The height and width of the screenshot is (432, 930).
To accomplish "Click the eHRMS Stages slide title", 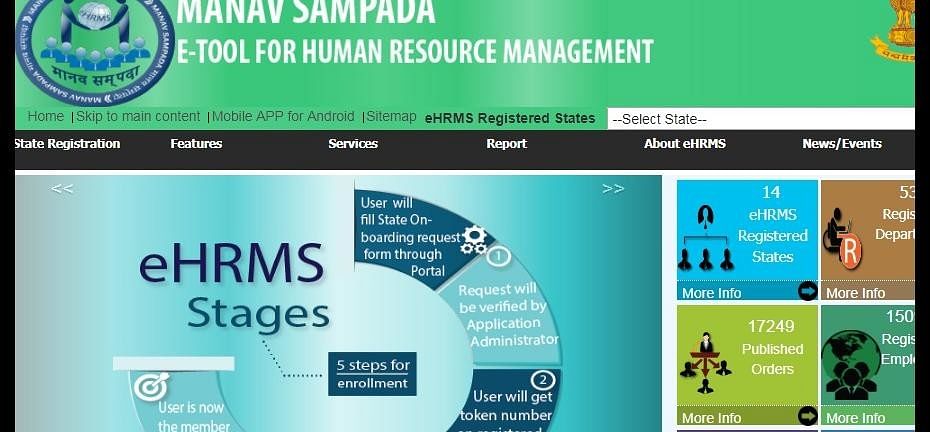I will coord(234,286).
